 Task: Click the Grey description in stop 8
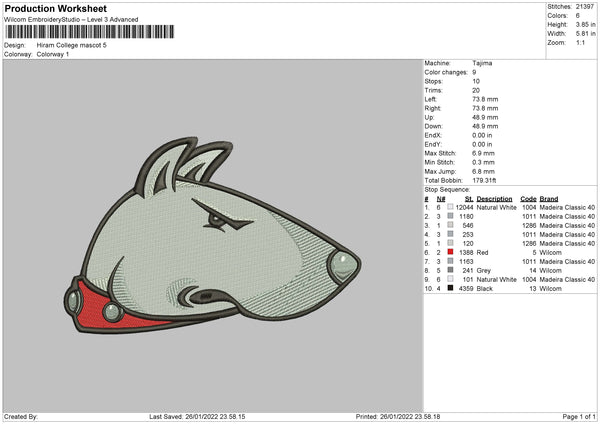coord(484,271)
